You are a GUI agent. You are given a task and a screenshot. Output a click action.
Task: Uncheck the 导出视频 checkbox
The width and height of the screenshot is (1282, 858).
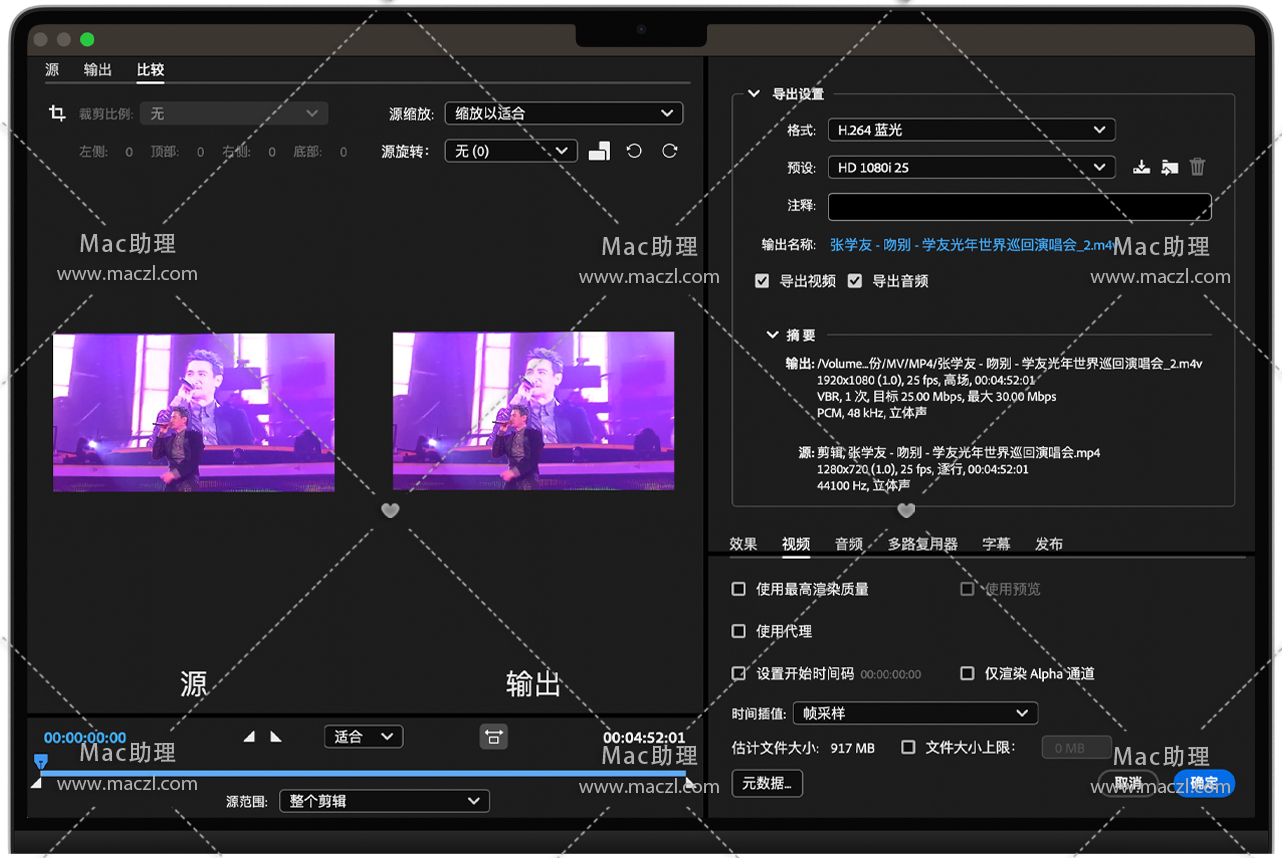(x=762, y=281)
